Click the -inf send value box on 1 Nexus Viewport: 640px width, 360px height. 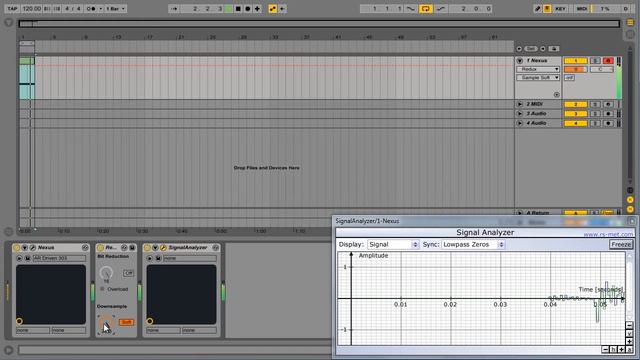click(x=569, y=78)
